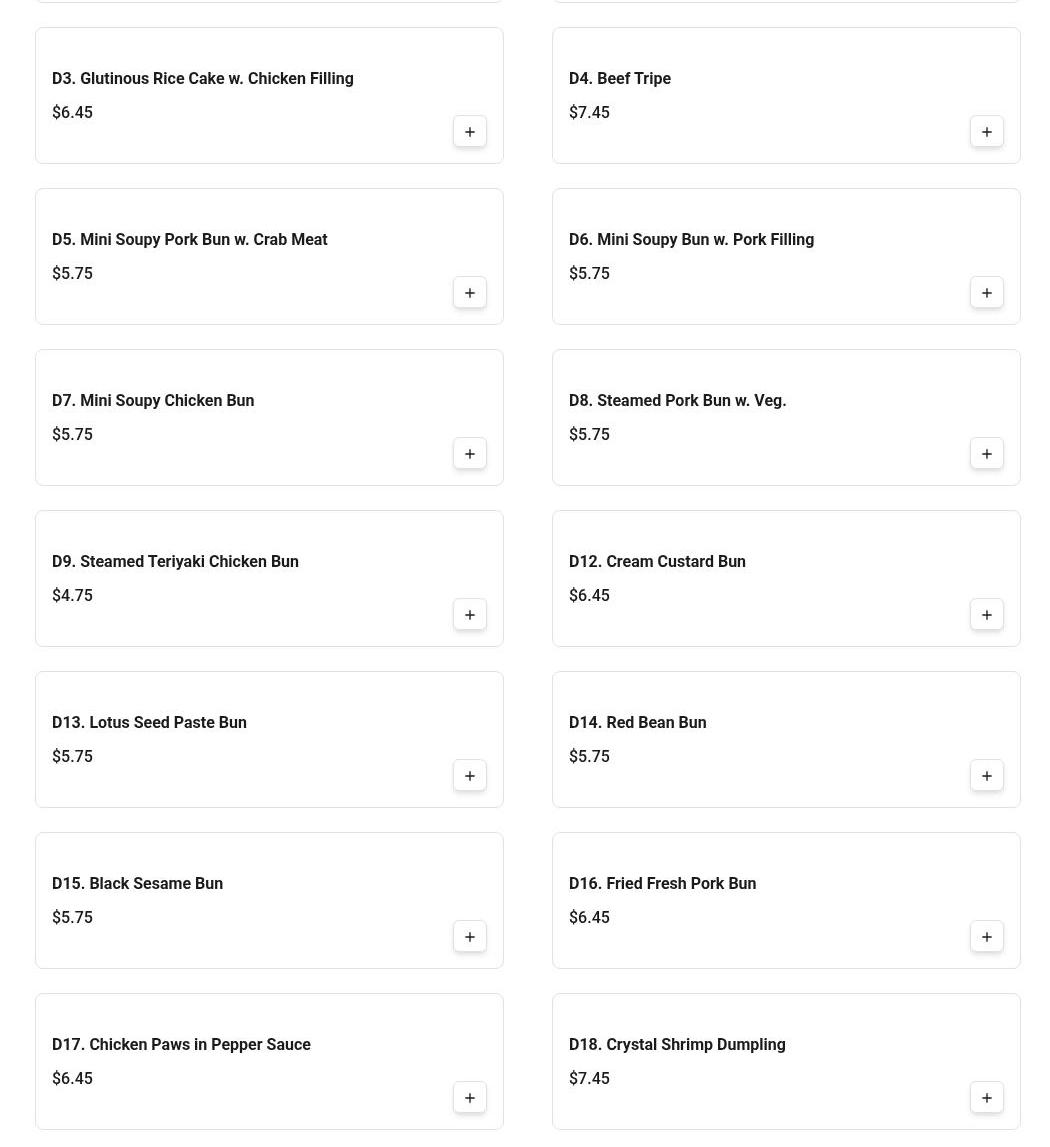The width and height of the screenshot is (1050, 1147).
Task: Add D4 Beef Tripe with plus icon
Action: coord(986,132)
